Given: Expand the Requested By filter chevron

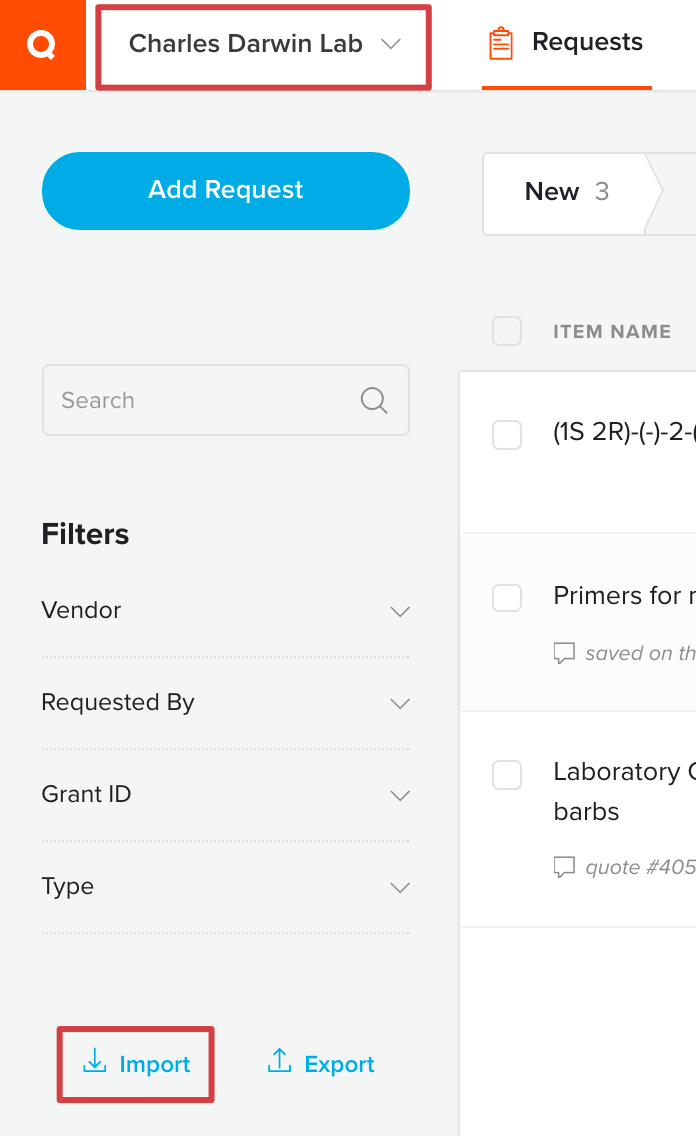Looking at the screenshot, I should click(400, 703).
